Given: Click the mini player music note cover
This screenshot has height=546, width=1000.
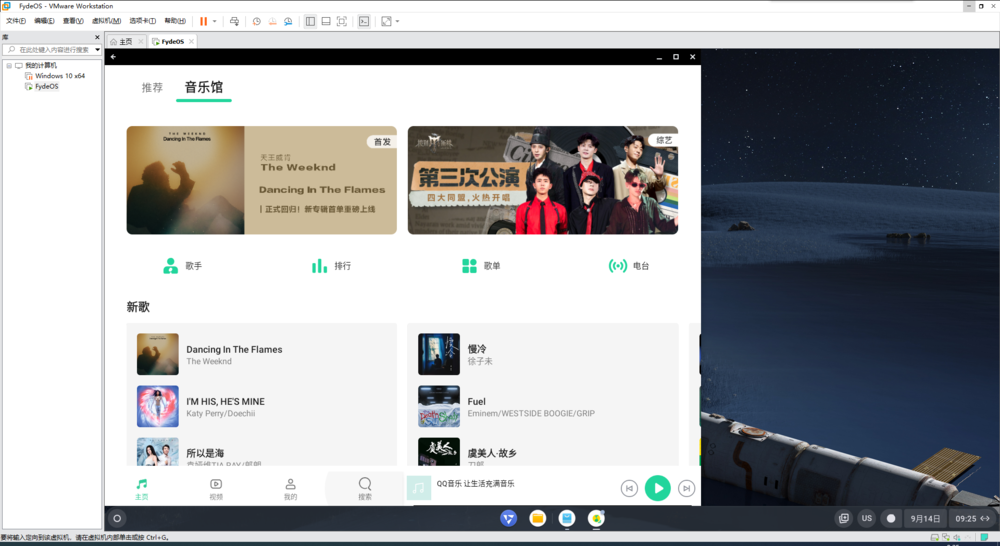Looking at the screenshot, I should (418, 489).
